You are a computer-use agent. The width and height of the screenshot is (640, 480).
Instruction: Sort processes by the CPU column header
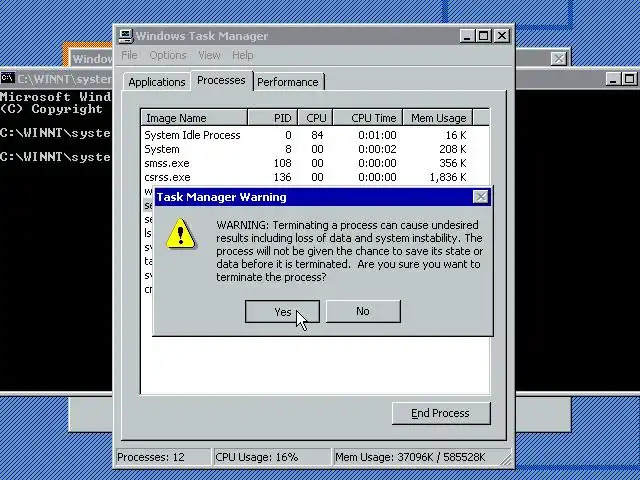tap(315, 118)
